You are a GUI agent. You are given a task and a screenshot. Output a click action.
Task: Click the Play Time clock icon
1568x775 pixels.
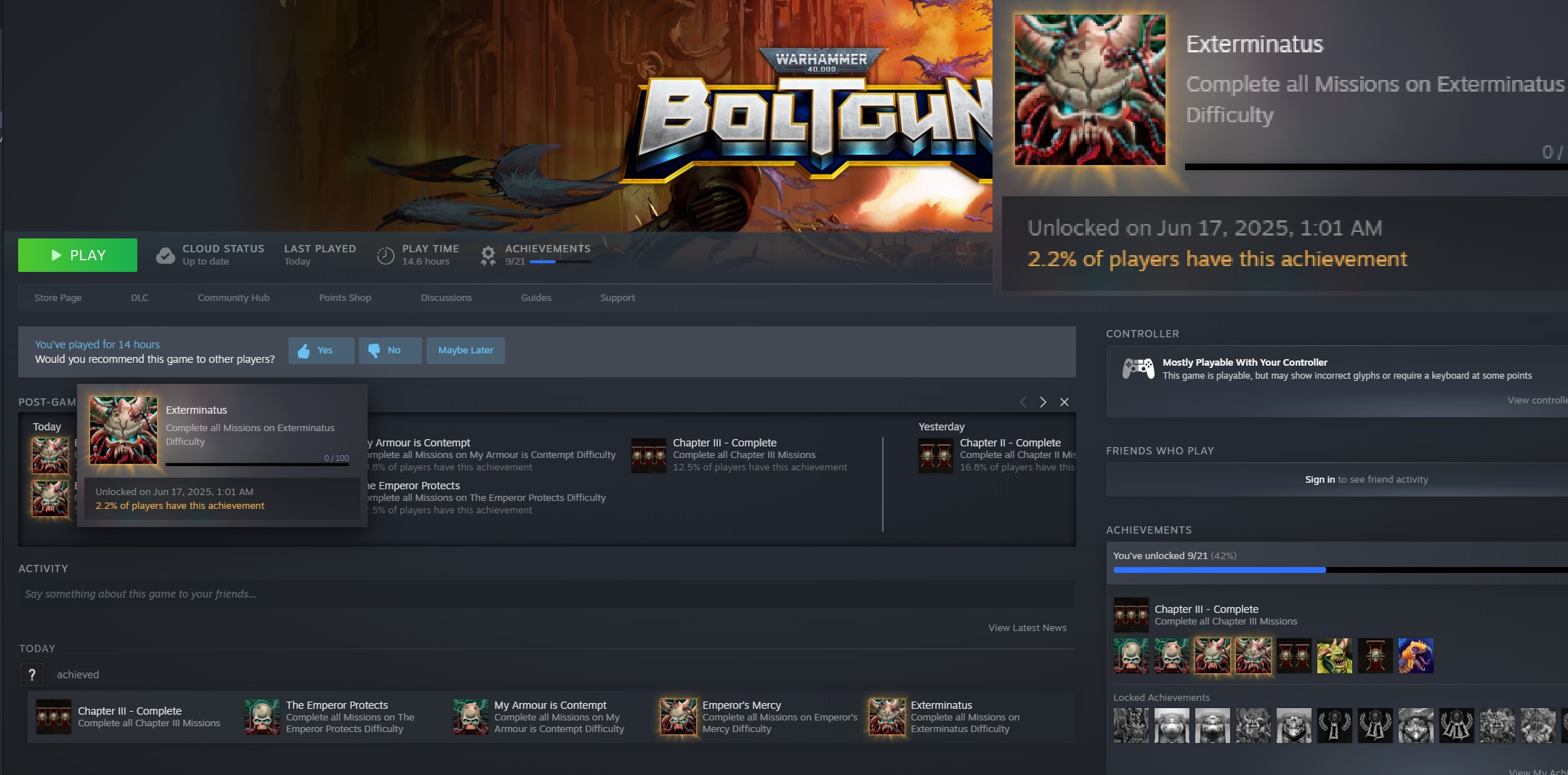(x=385, y=255)
